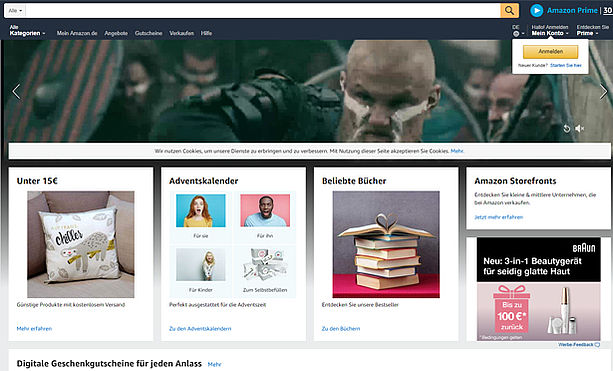
Task: Click the Werbe-Feedback link
Action: pos(576,345)
